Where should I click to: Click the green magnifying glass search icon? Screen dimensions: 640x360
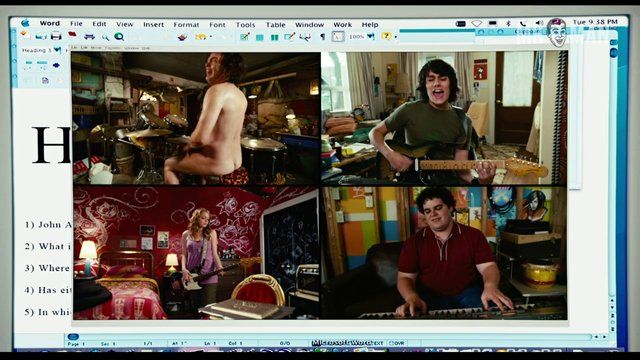(119, 37)
